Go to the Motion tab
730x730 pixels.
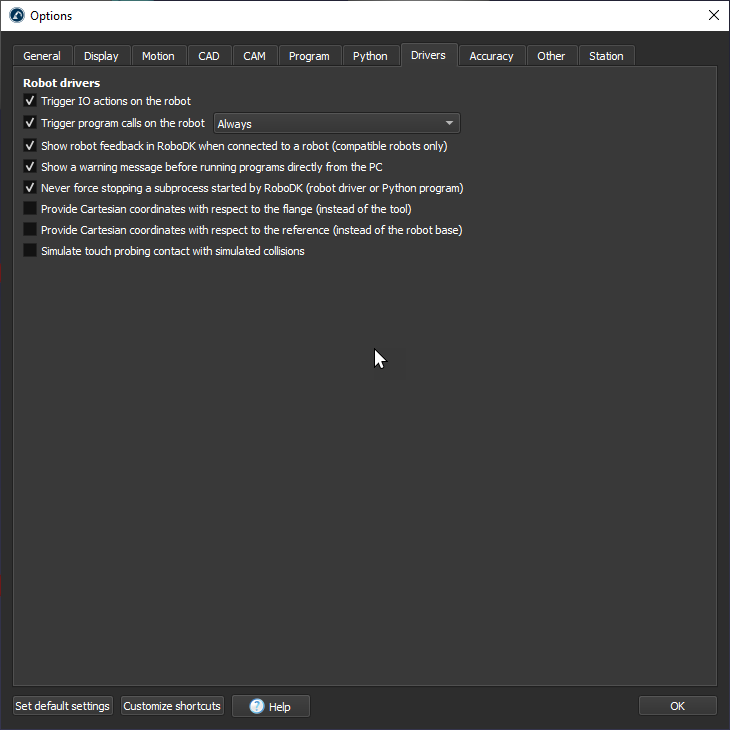(158, 56)
